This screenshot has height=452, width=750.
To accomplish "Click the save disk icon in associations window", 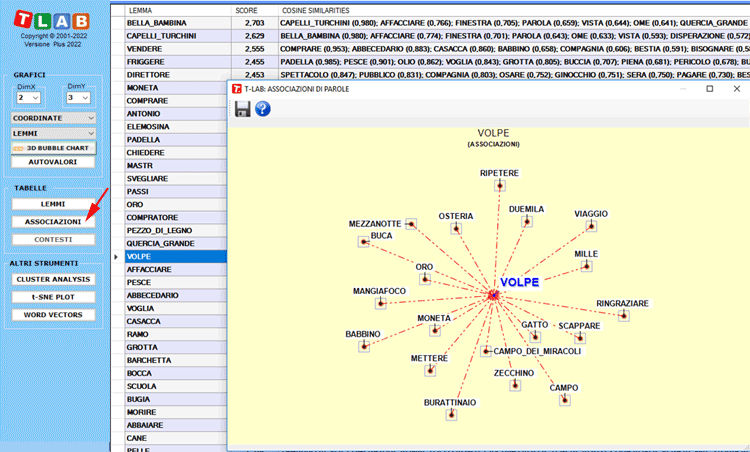I will pos(243,109).
